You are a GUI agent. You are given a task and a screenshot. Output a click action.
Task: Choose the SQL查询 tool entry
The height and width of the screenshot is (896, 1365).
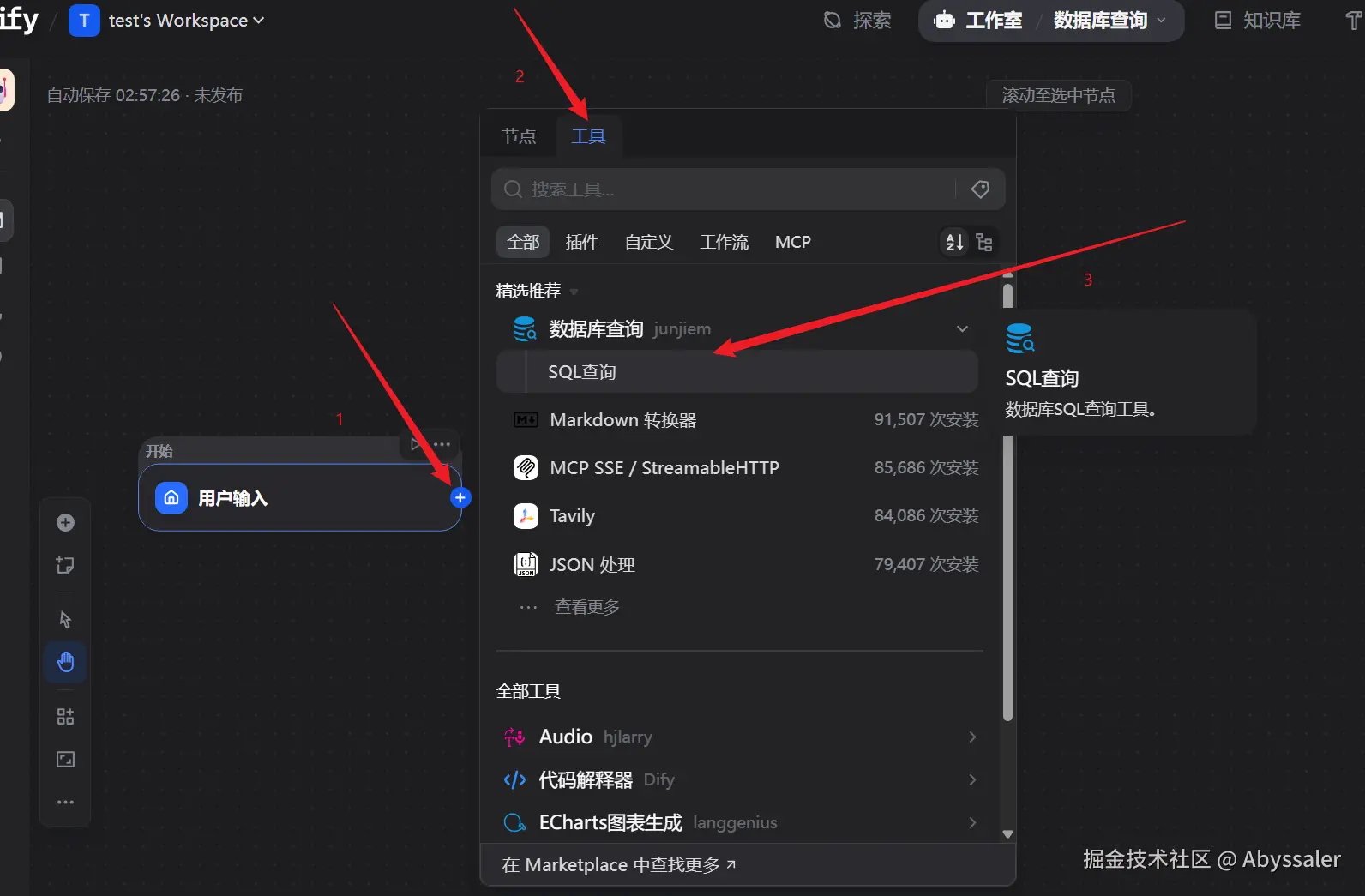(x=737, y=371)
